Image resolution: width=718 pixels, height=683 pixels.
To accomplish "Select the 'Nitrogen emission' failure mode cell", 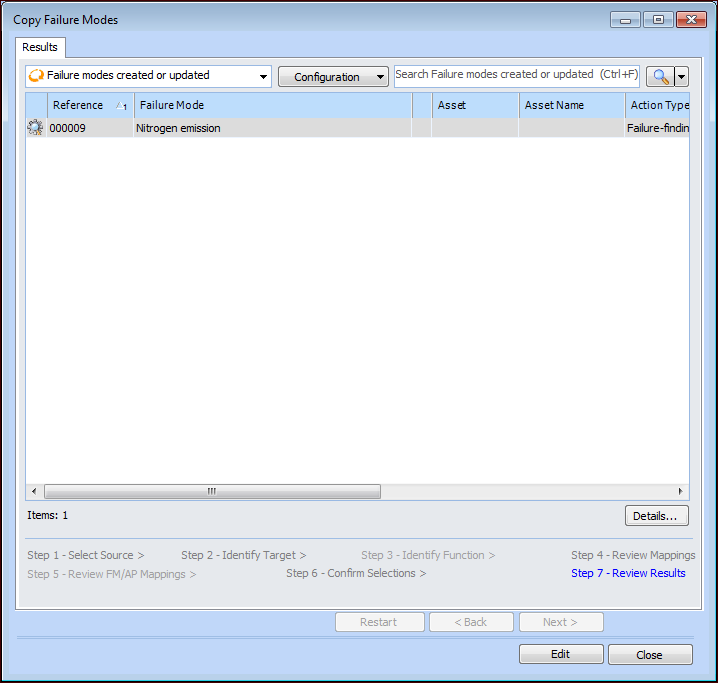I will 273,128.
